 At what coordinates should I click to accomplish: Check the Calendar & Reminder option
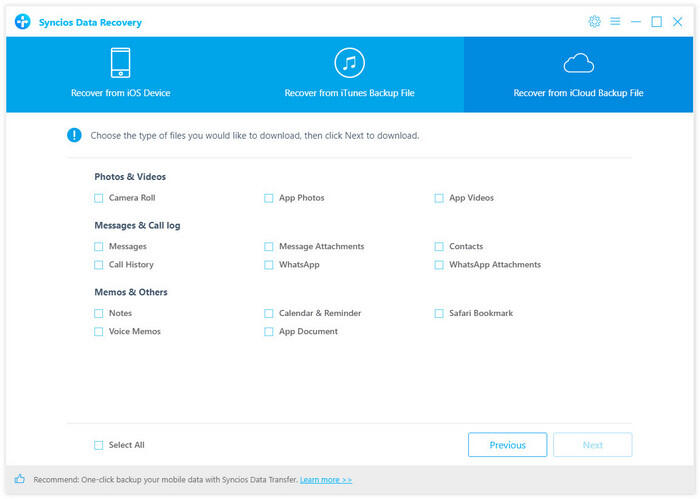click(x=269, y=313)
